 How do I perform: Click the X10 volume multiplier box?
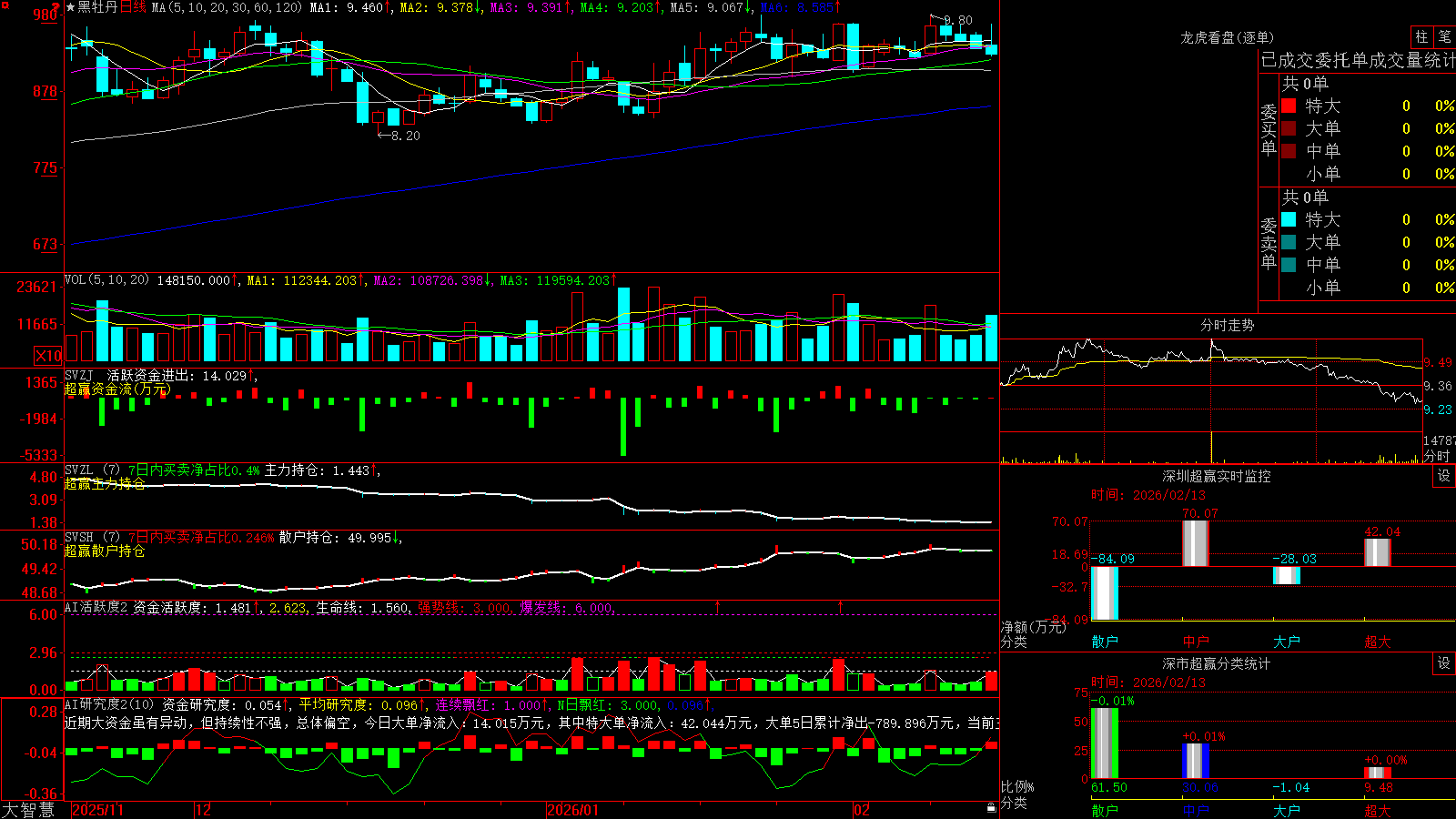48,356
